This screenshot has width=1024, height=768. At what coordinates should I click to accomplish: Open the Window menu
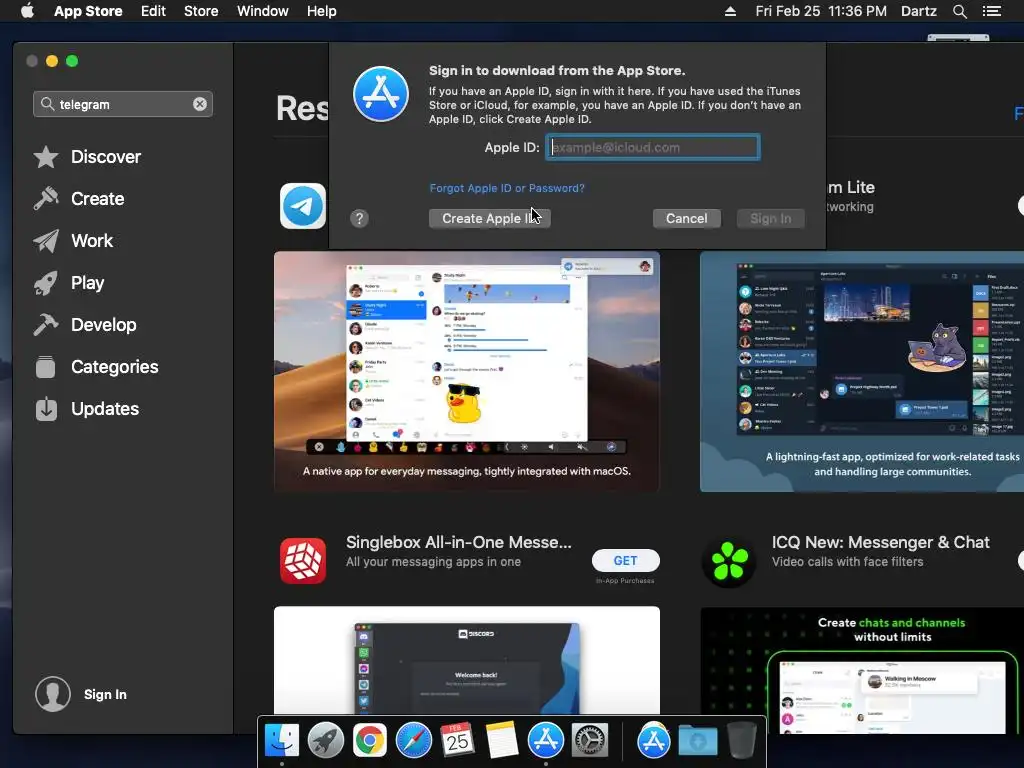tap(263, 11)
